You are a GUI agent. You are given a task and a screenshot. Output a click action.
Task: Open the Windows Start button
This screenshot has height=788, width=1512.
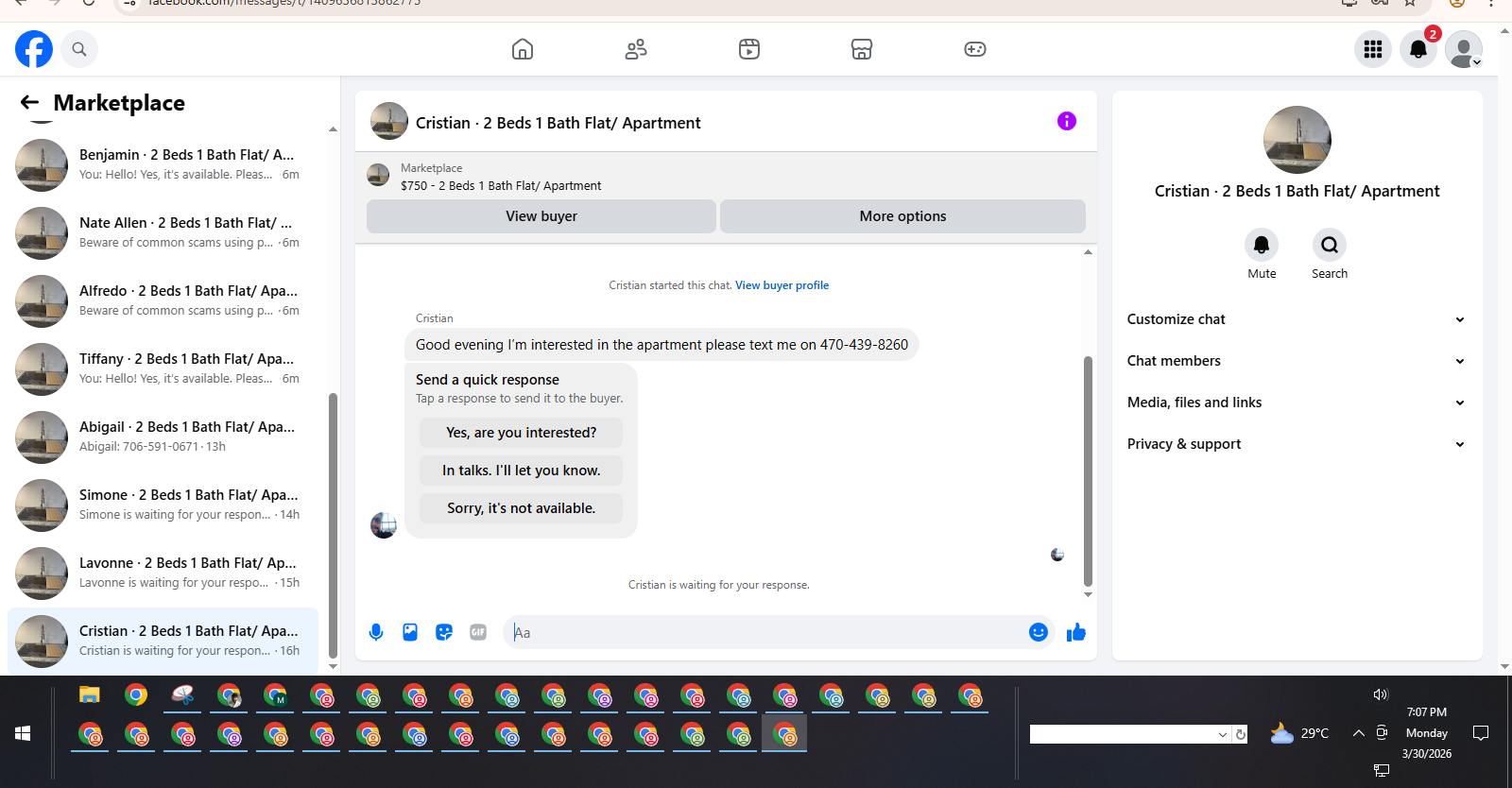coord(23,733)
